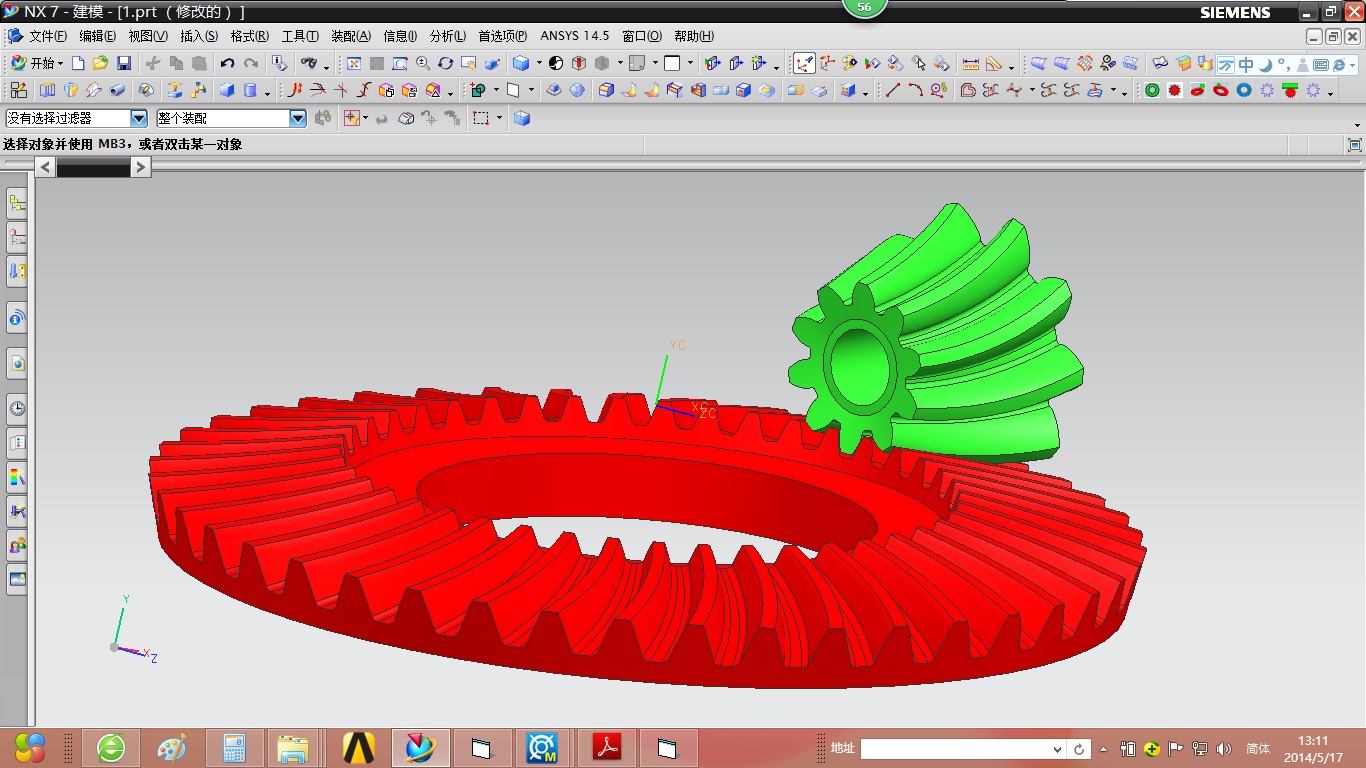Click the Measure distance ruler icon
The width and height of the screenshot is (1366, 768).
pyautogui.click(x=970, y=63)
